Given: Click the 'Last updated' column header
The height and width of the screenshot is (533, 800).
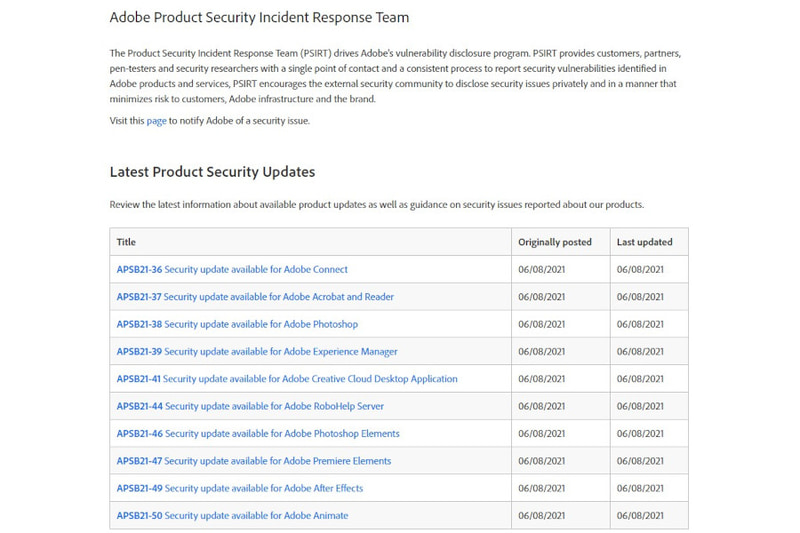Looking at the screenshot, I should tap(645, 242).
